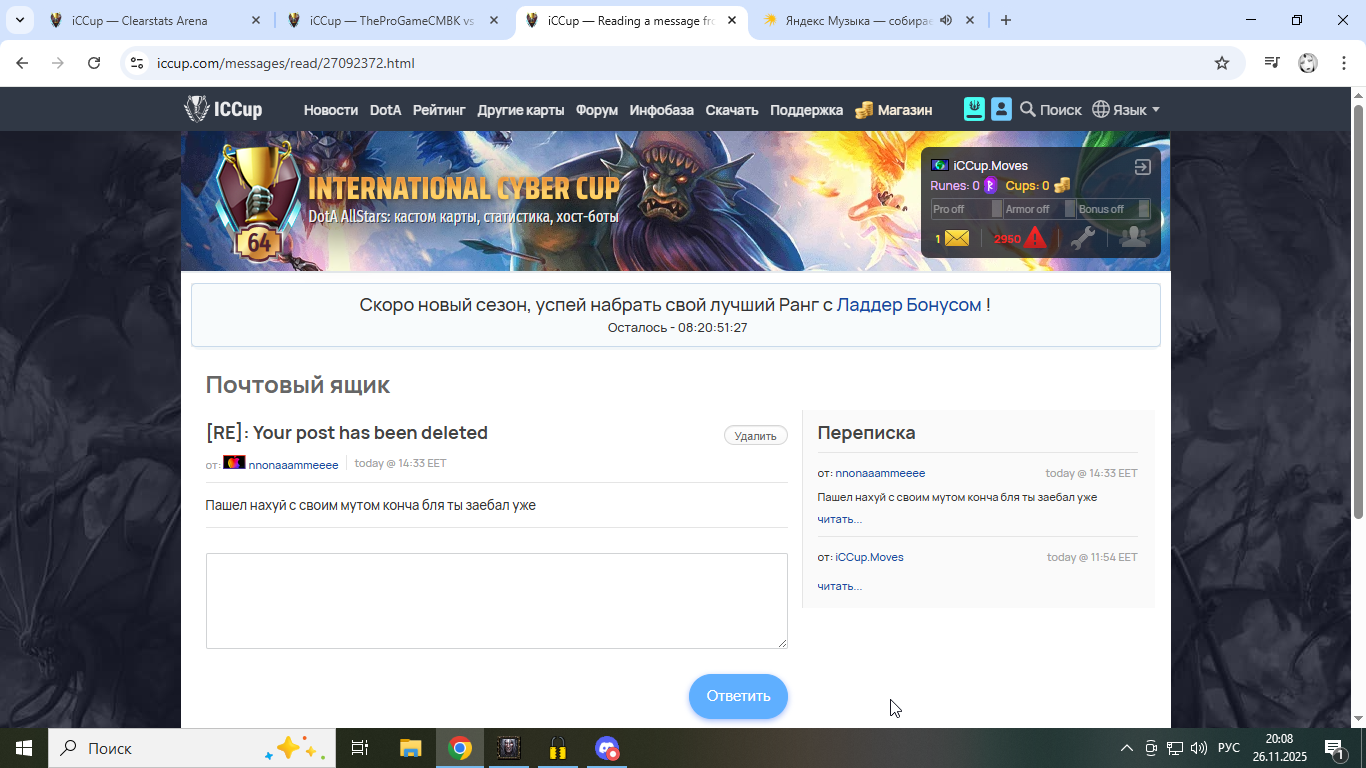This screenshot has width=1366, height=768.
Task: Click the РУС keyboard language indicator
Action: [1229, 748]
